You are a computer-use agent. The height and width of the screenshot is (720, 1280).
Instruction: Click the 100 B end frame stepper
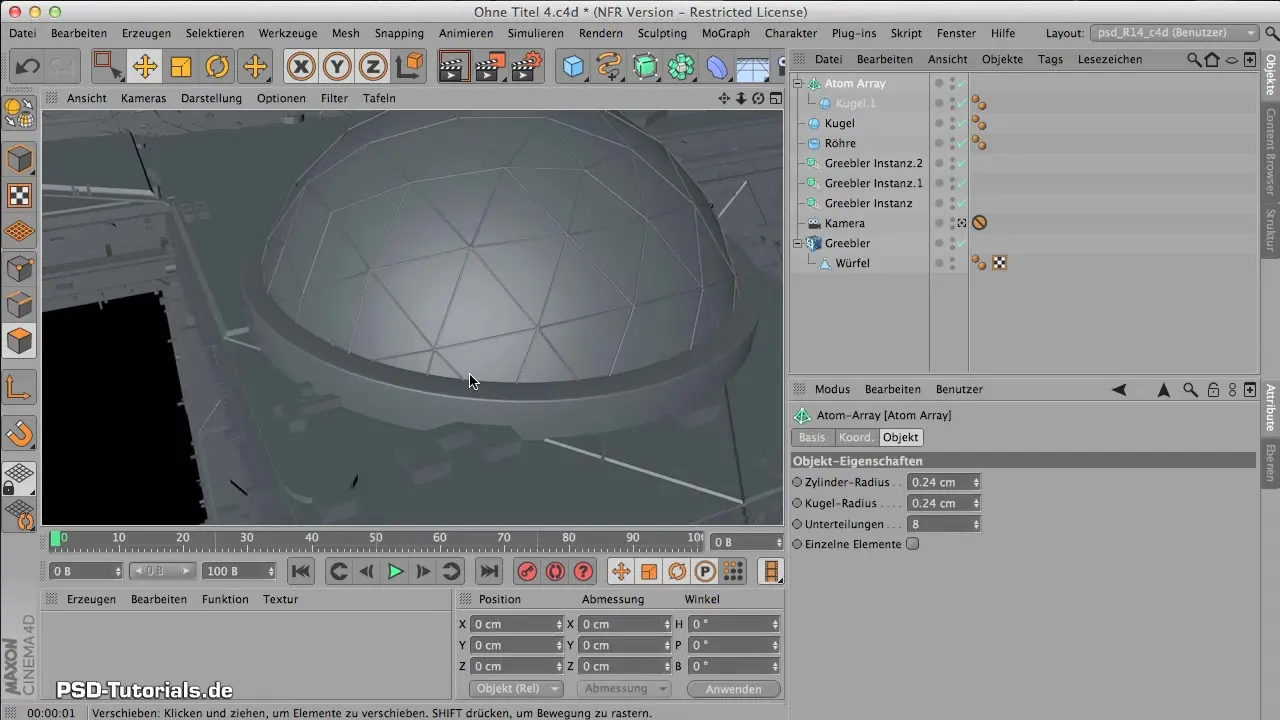point(271,571)
